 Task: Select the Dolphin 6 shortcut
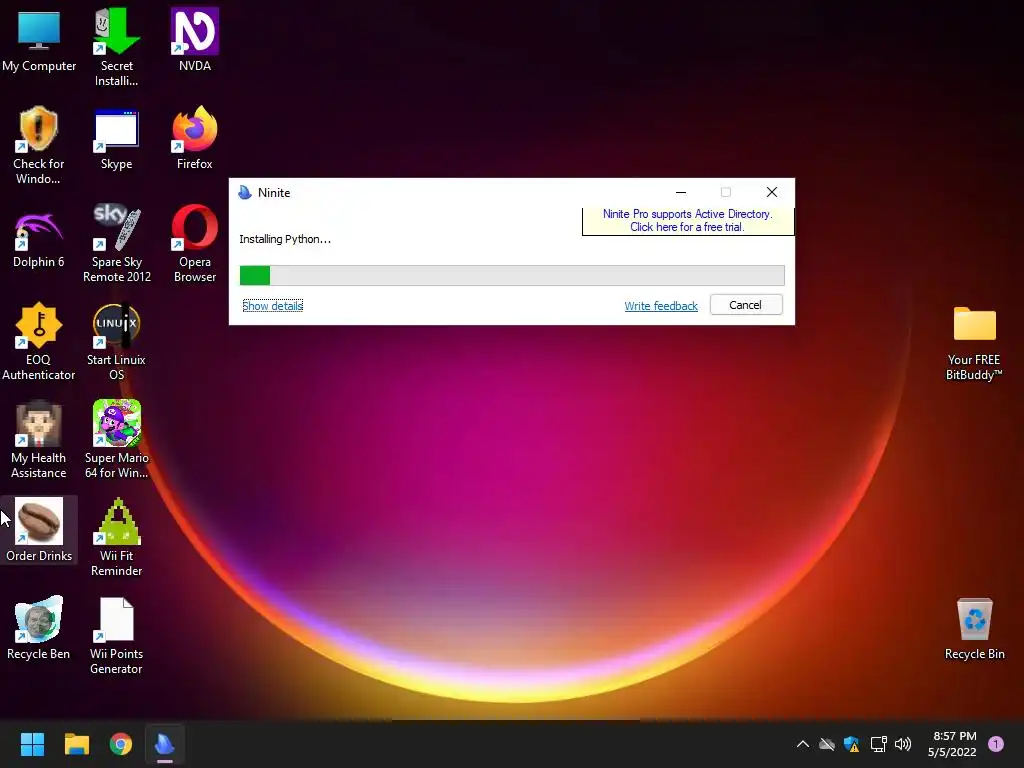pos(39,236)
